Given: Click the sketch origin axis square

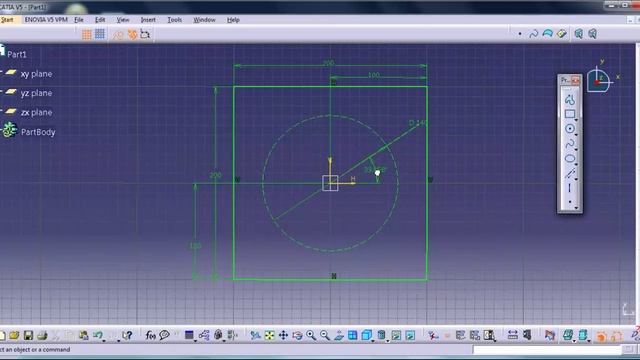Looking at the screenshot, I should (x=330, y=183).
